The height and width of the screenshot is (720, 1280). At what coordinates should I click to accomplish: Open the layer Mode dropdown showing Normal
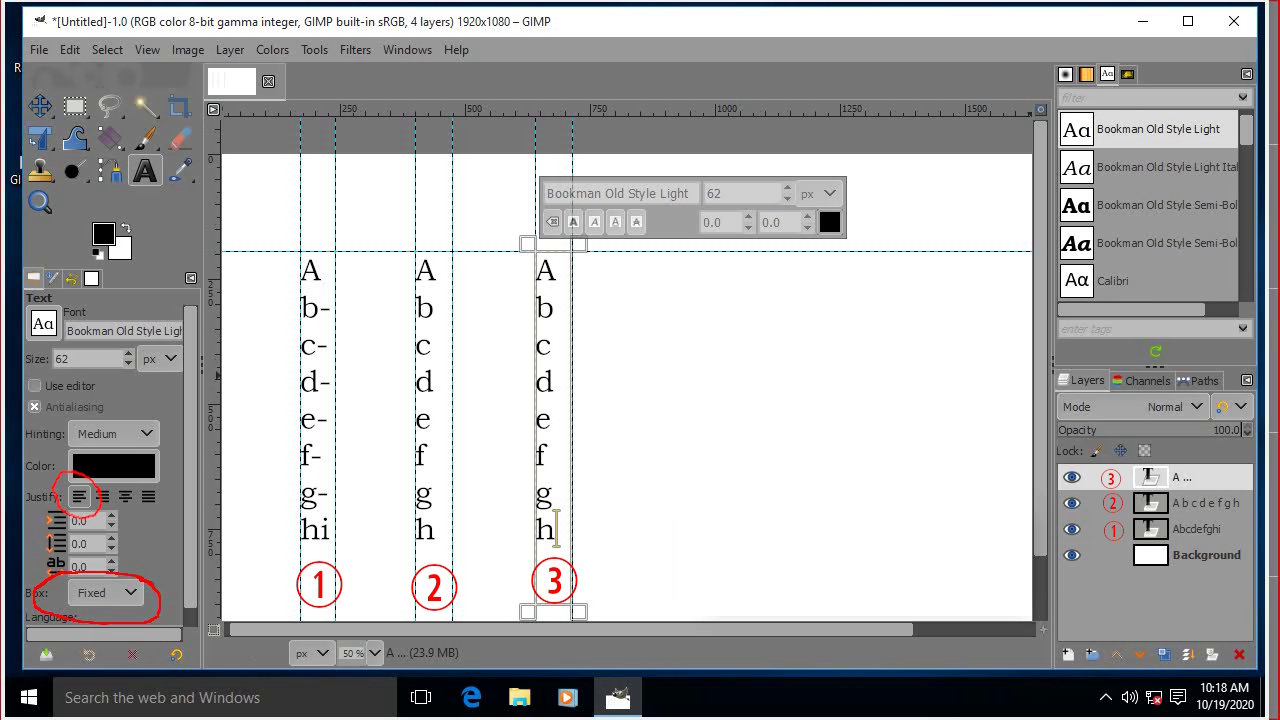tap(1133, 407)
